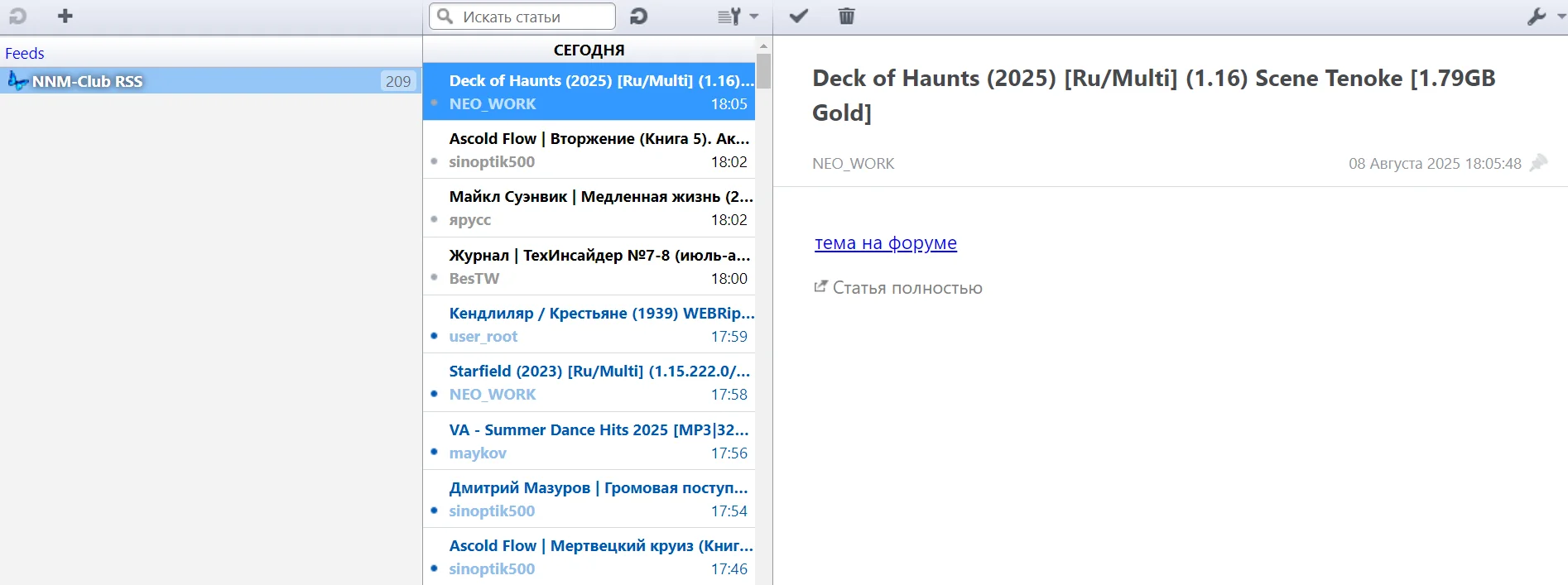This screenshot has height=585, width=1568.
Task: Pin the open article with pushpin icon
Action: pyautogui.click(x=1538, y=163)
